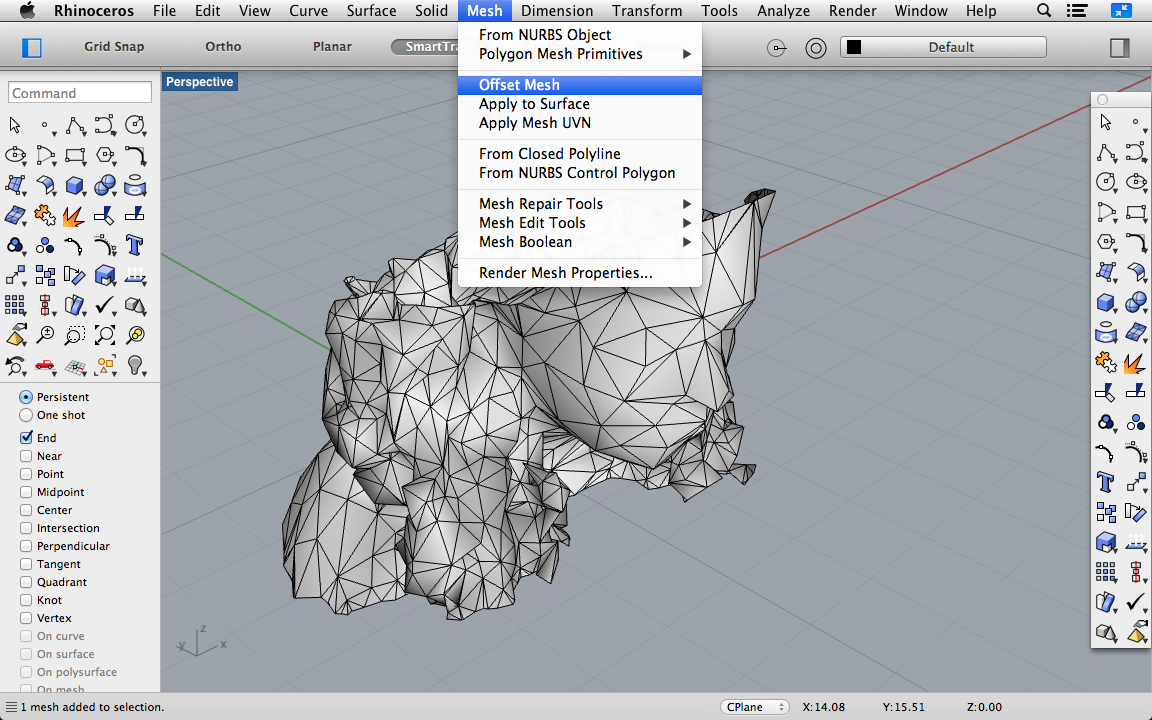1152x720 pixels.
Task: Select the Box solid tool in the left toolbar
Action: (x=75, y=185)
